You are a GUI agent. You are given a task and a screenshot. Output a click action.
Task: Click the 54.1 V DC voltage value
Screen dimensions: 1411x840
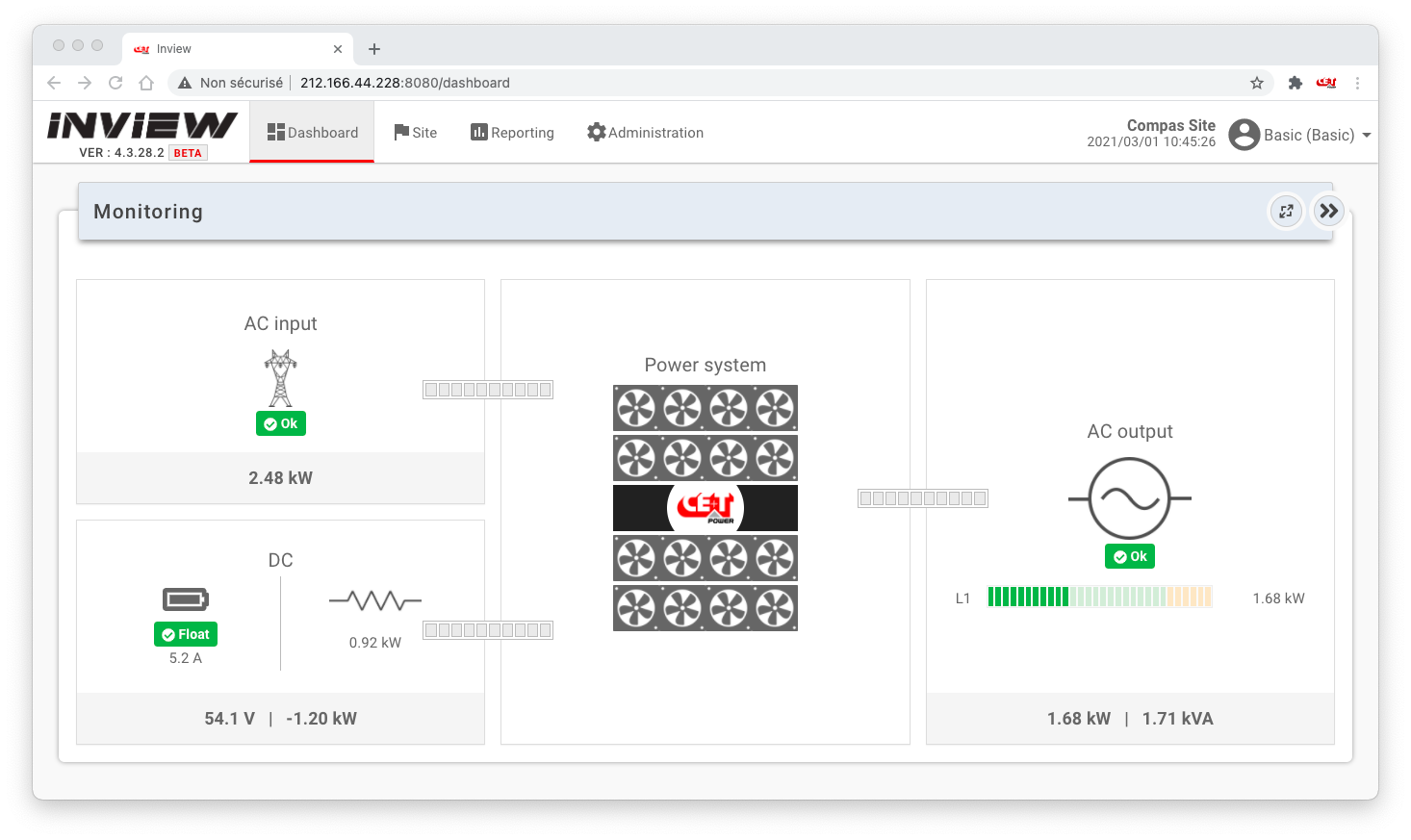point(229,719)
